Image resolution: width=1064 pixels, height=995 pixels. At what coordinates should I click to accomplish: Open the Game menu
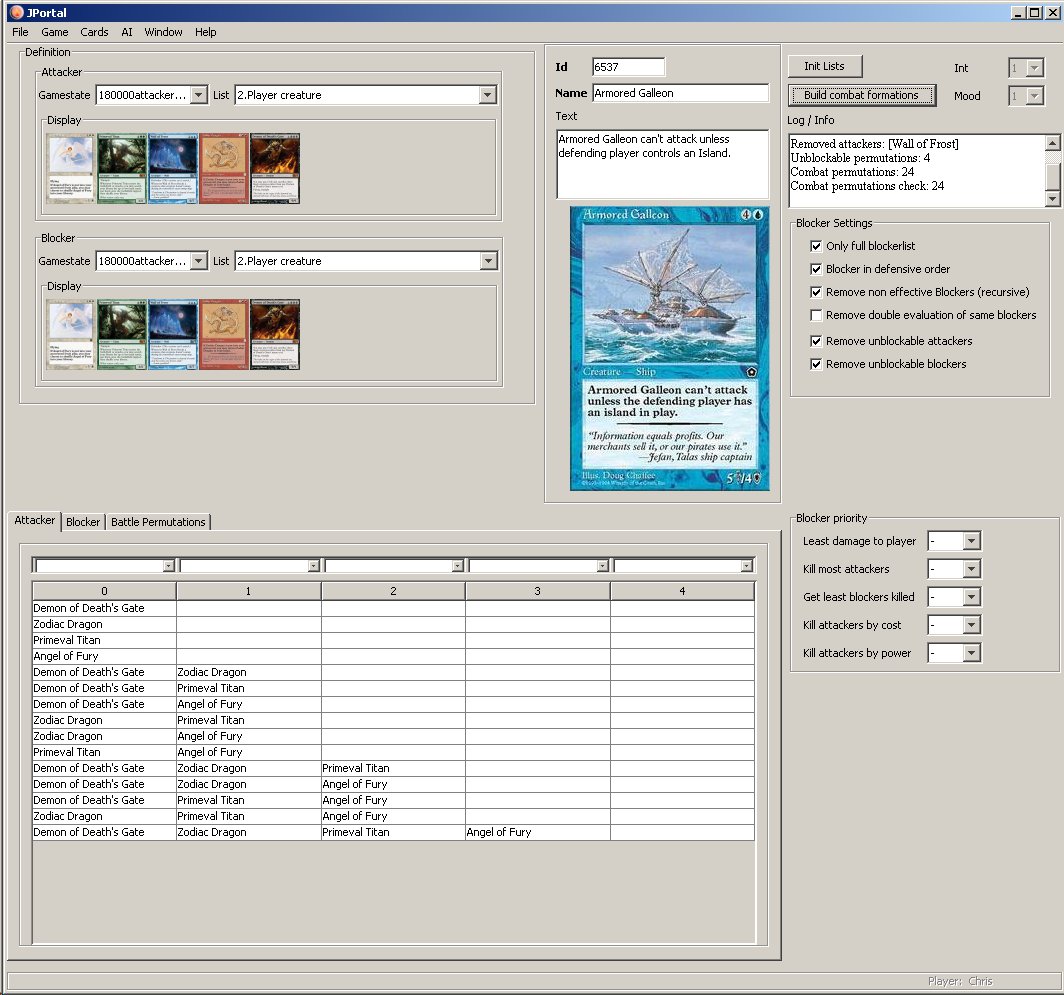(54, 32)
